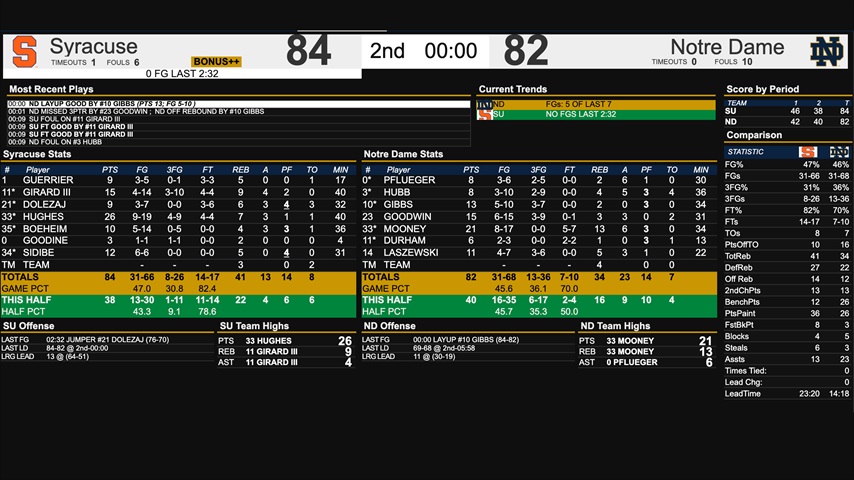Screen dimensions: 854x480
Task: Click the ND logo in Current Trends
Action: point(485,104)
